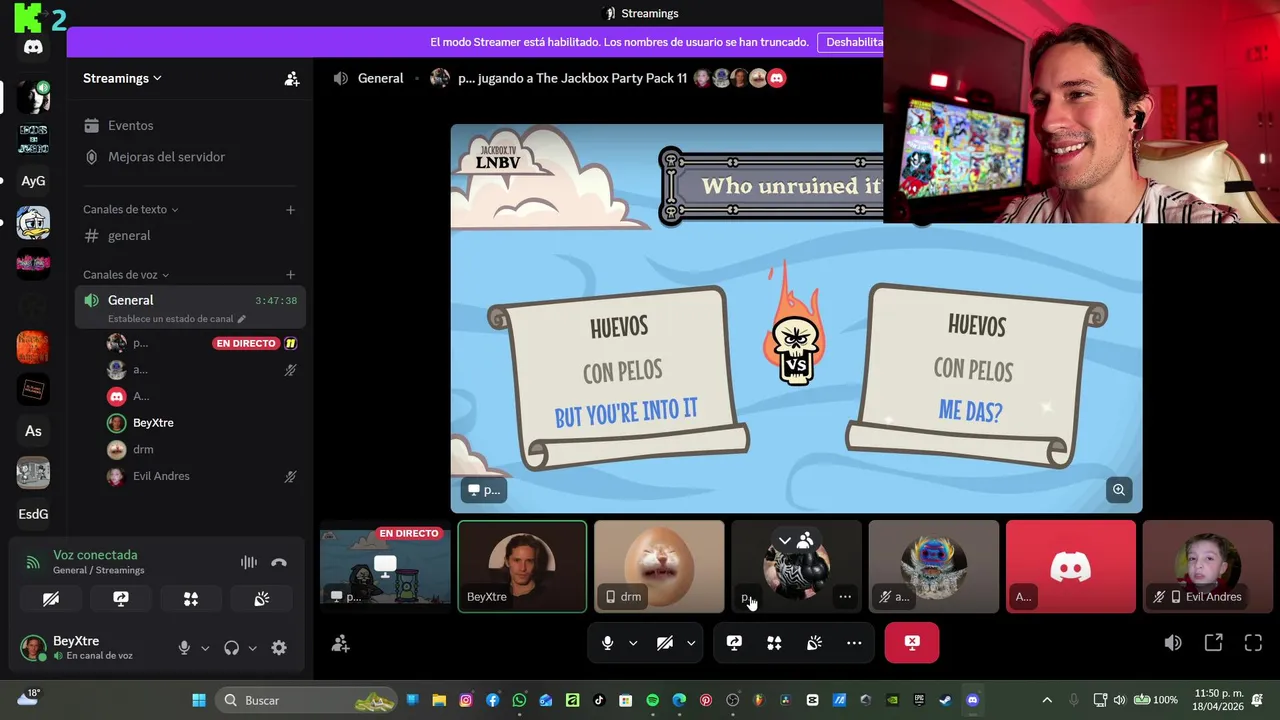
Task: Collapse Canales de texto category
Action: pyautogui.click(x=131, y=210)
